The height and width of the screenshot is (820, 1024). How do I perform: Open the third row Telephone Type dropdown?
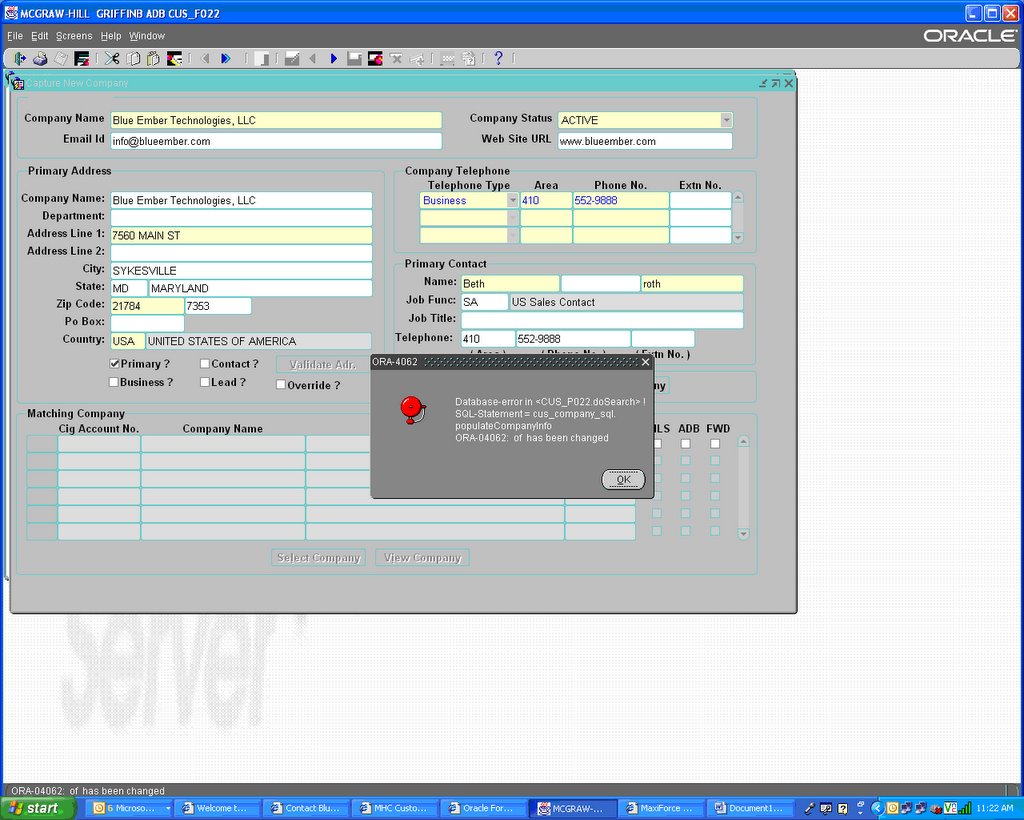pos(513,235)
